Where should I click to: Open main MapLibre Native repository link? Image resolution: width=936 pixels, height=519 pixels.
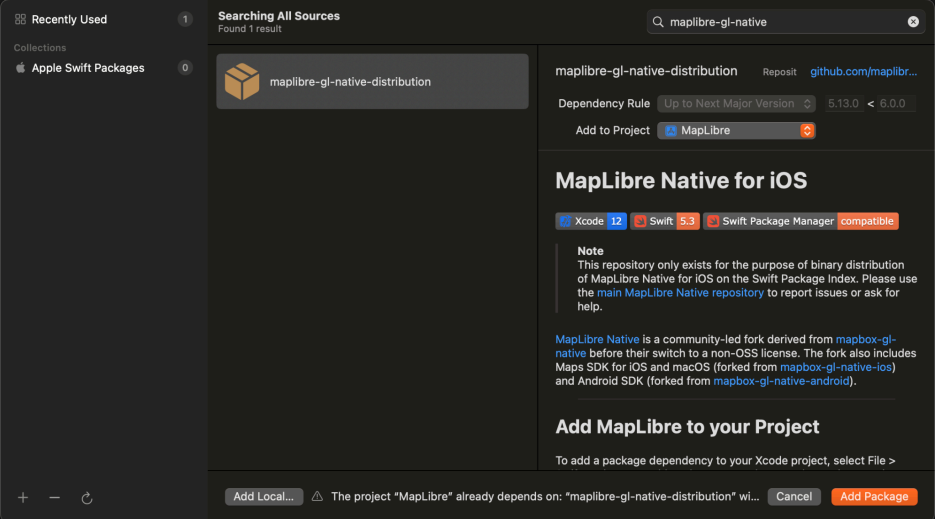(681, 293)
